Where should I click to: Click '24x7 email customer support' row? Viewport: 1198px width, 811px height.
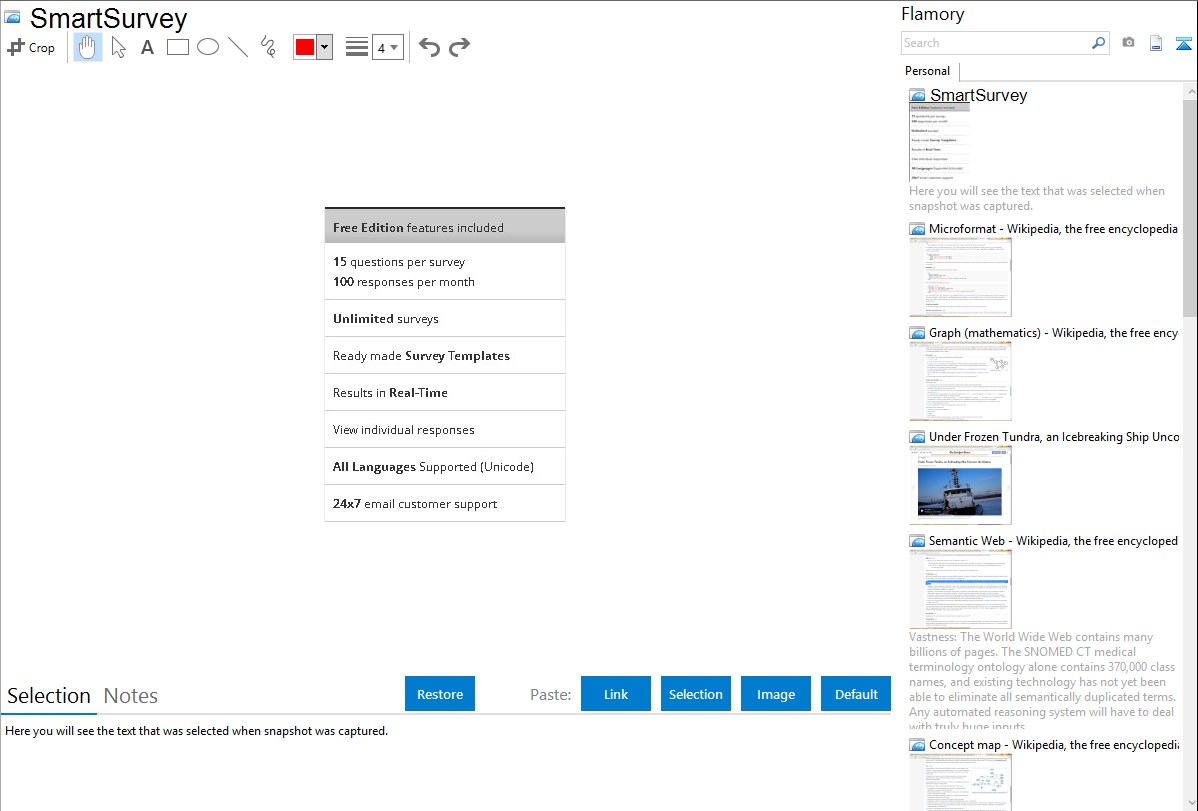pos(445,504)
